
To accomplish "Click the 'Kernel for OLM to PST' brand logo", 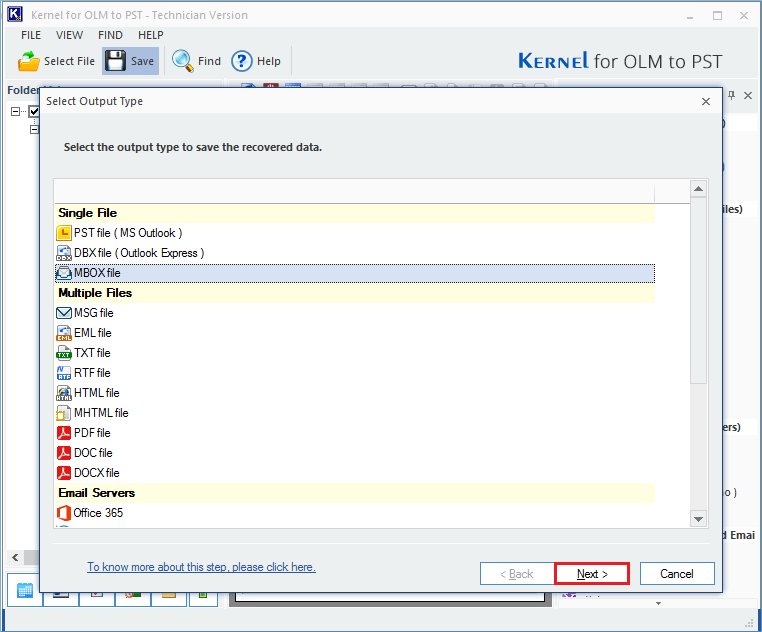I will tap(620, 61).
